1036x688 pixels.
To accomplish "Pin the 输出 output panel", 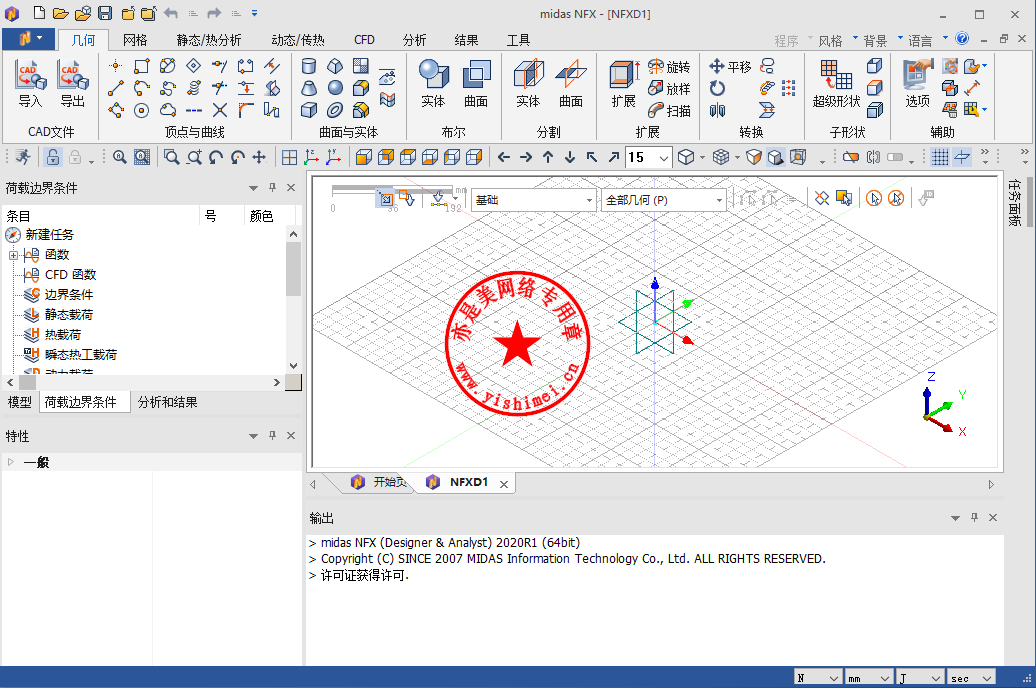I will (x=974, y=517).
